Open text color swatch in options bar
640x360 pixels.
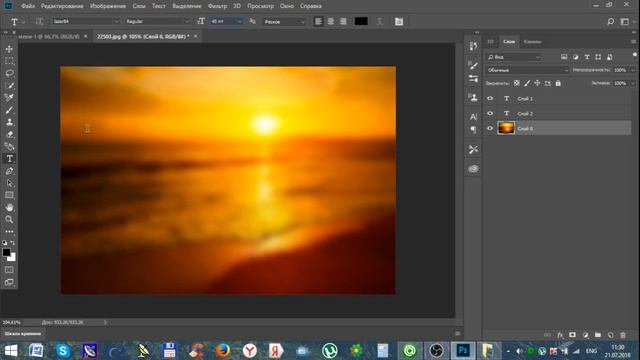tap(361, 21)
